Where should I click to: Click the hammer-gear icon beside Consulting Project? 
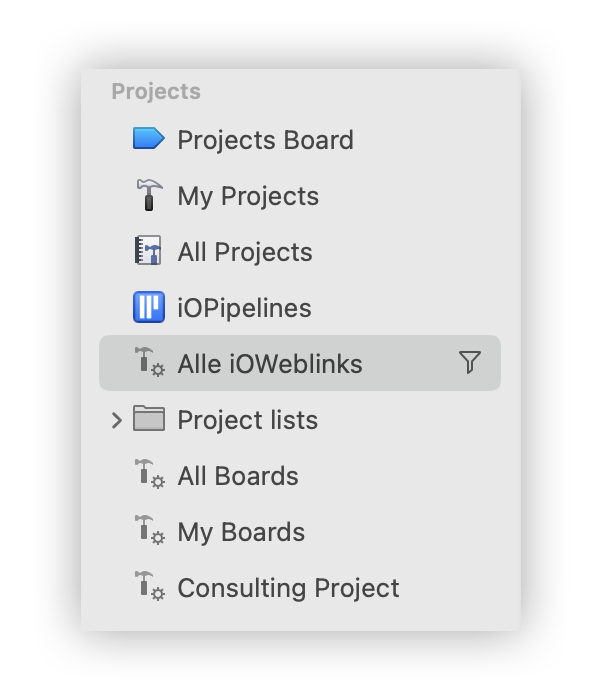click(x=150, y=586)
